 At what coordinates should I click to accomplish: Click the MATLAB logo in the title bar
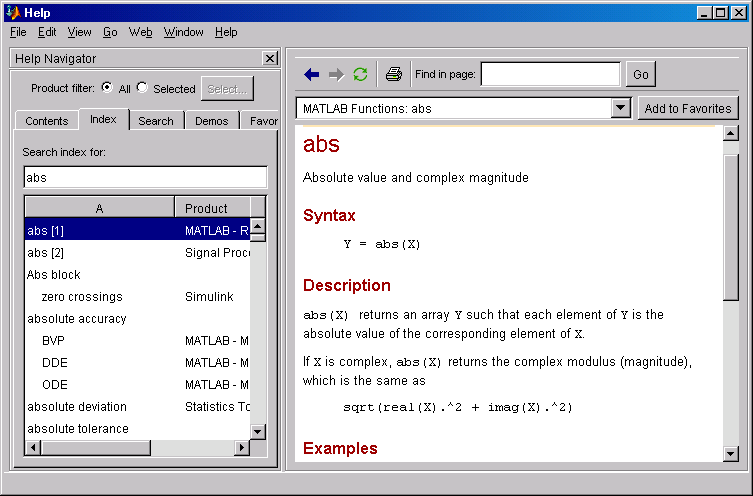13,12
